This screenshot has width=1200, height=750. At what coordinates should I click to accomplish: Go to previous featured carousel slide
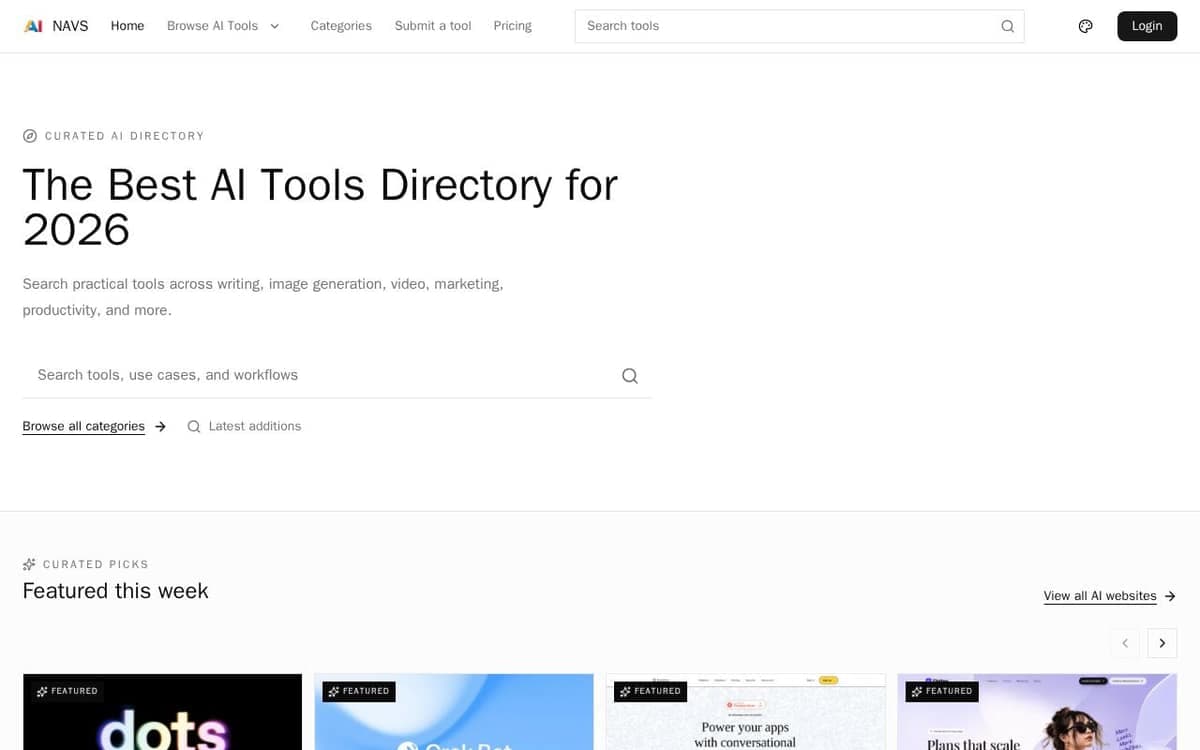1125,643
